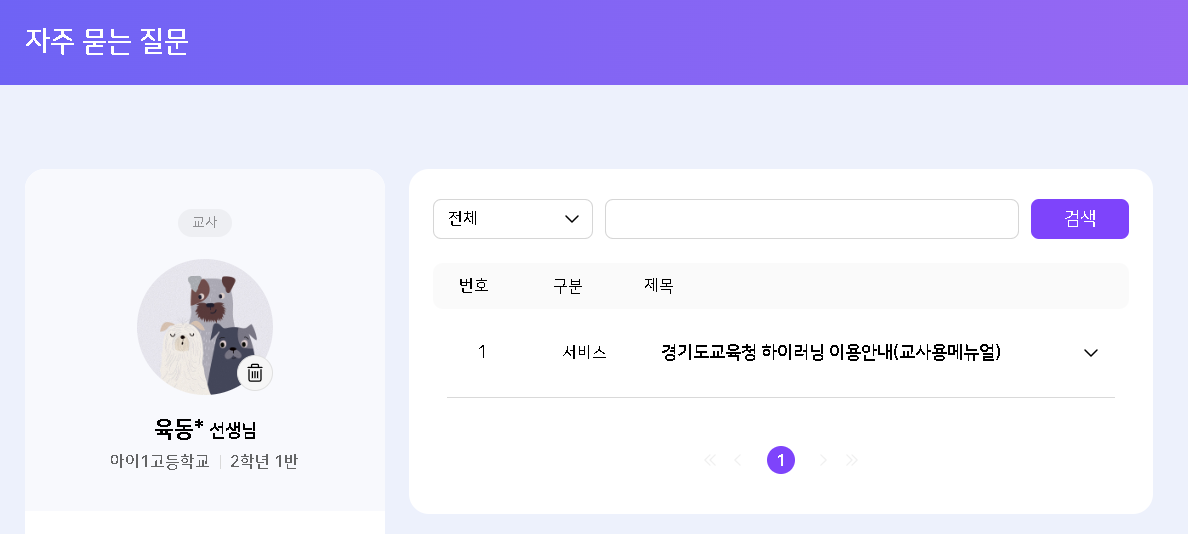Click the 자주 묻는 질문 page title
The height and width of the screenshot is (534, 1188).
(x=107, y=41)
